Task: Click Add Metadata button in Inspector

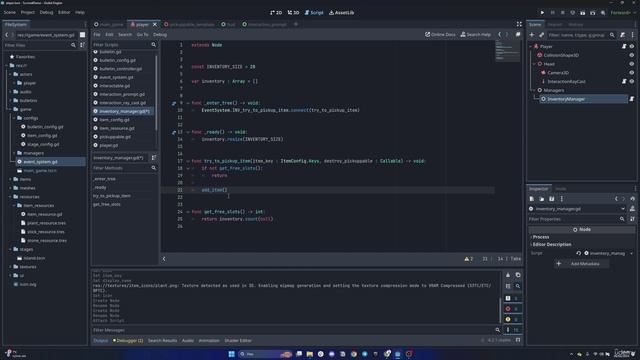Action: (581, 264)
